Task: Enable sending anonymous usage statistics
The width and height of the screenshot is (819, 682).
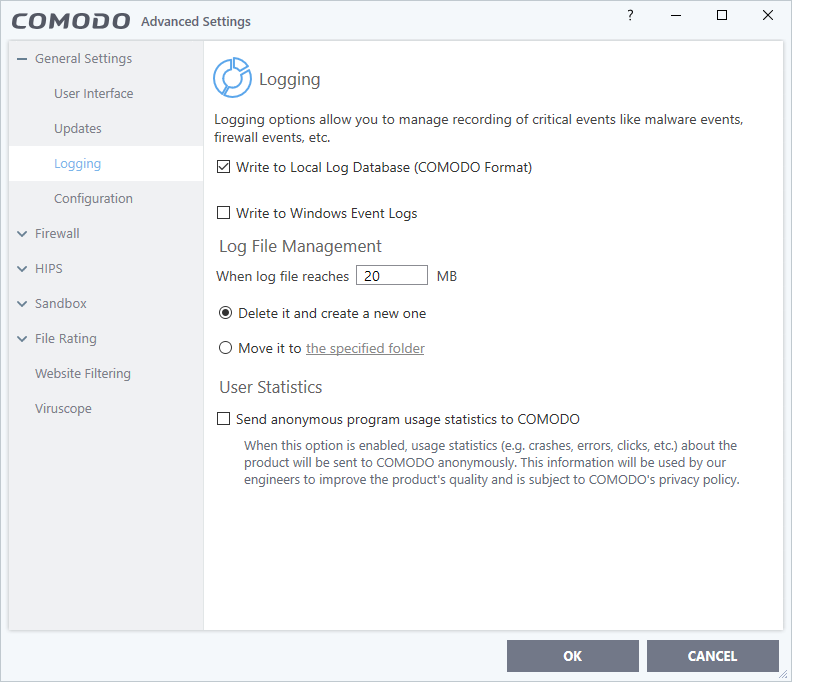Action: pyautogui.click(x=224, y=420)
